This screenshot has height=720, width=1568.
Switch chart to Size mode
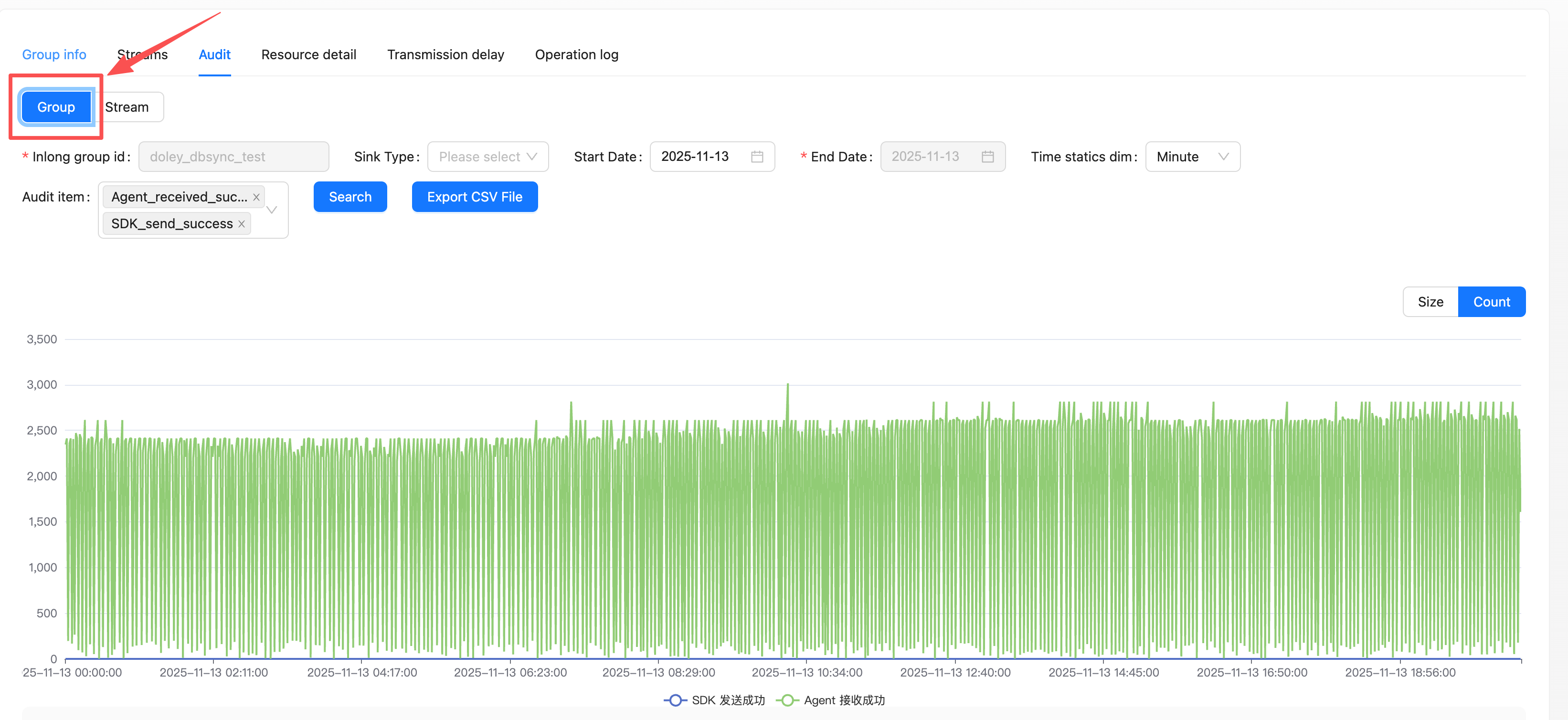tap(1430, 302)
